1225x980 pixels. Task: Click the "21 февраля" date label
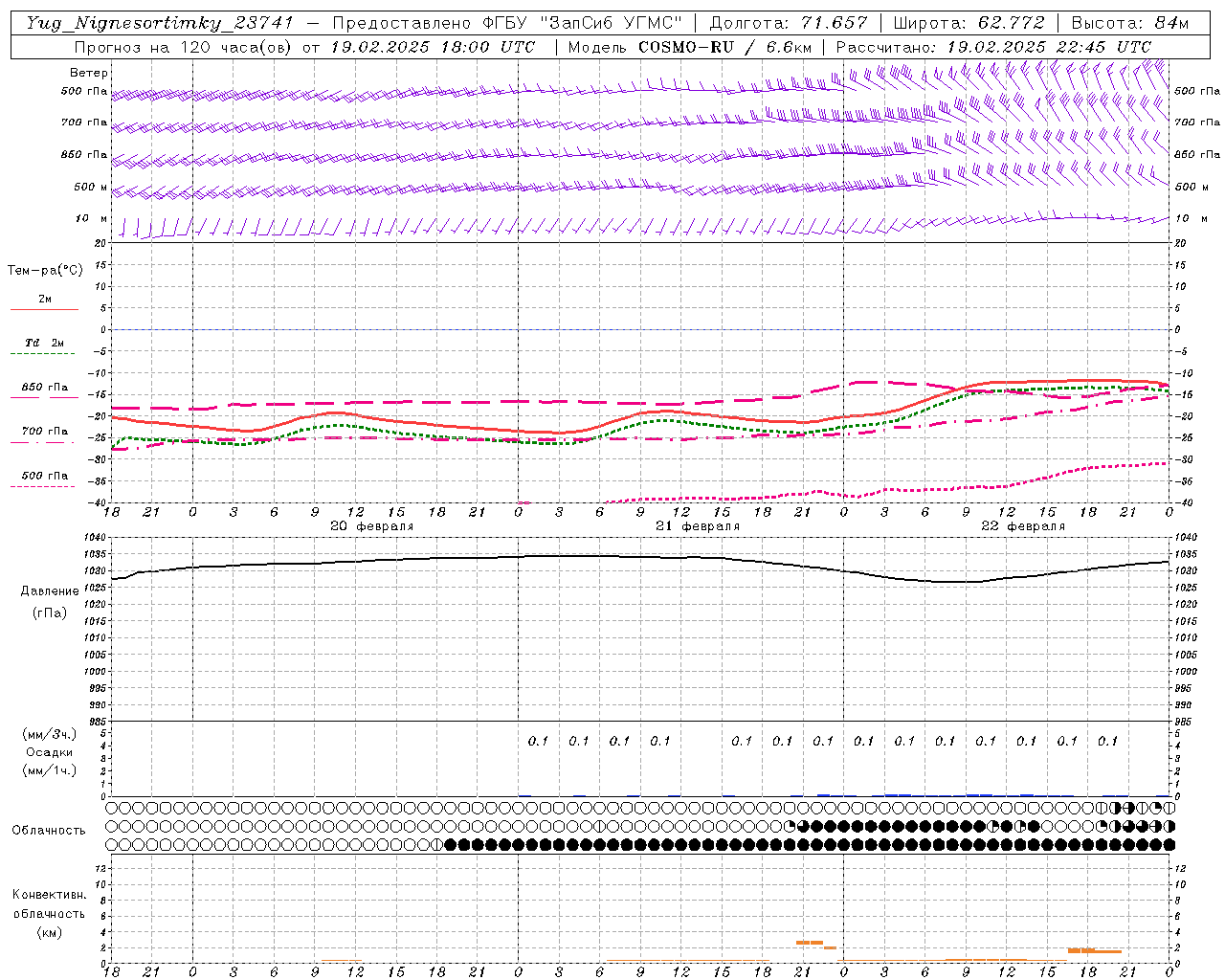(x=698, y=526)
